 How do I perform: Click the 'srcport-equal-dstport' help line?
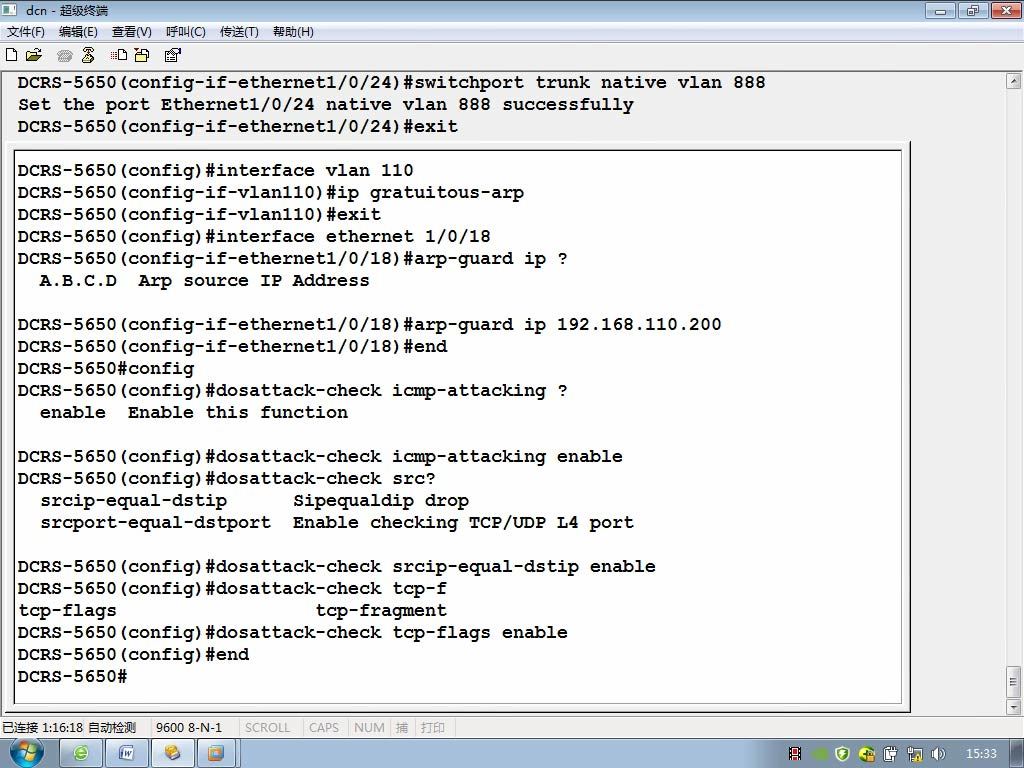tap(336, 522)
